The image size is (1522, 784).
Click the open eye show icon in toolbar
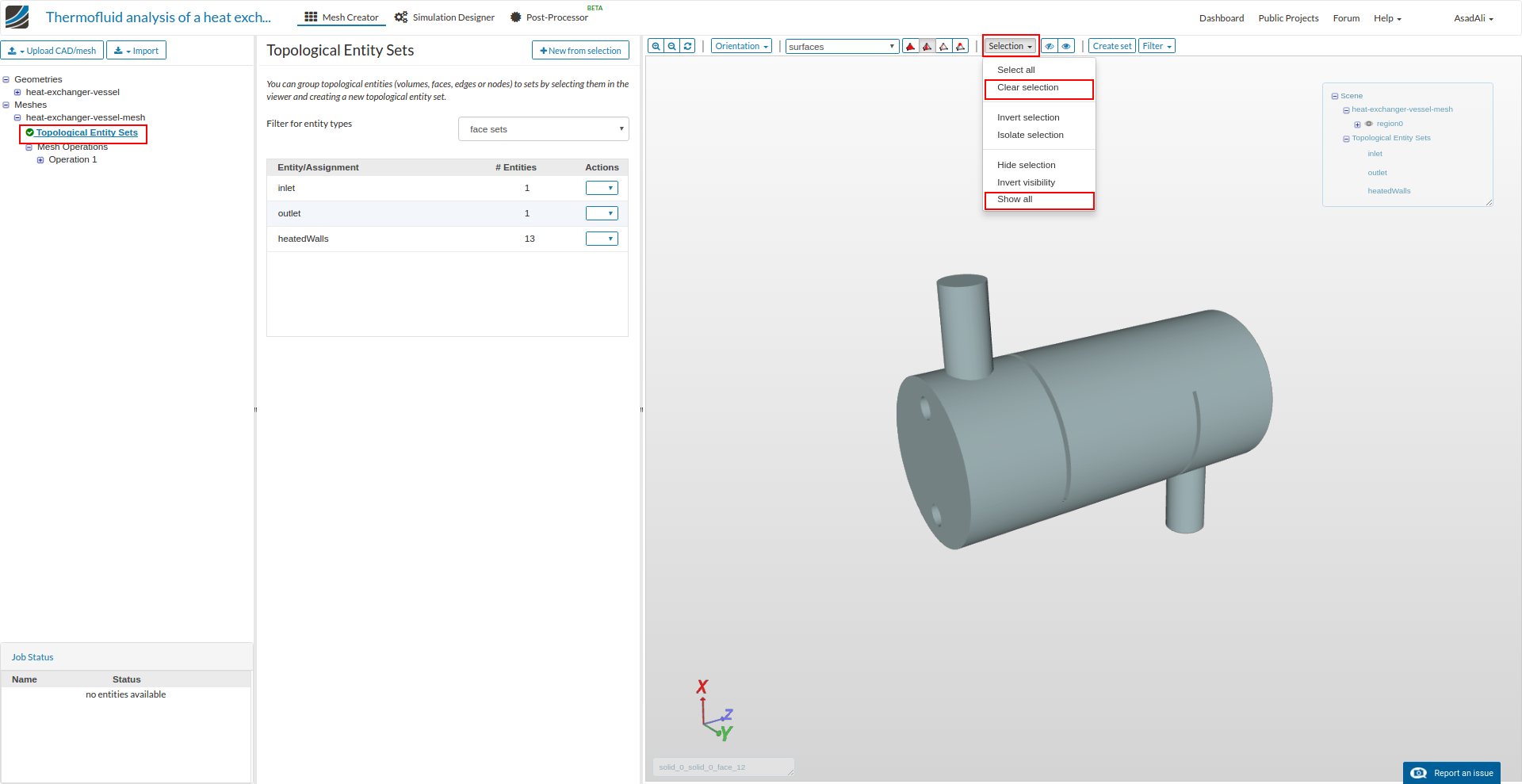(x=1066, y=46)
